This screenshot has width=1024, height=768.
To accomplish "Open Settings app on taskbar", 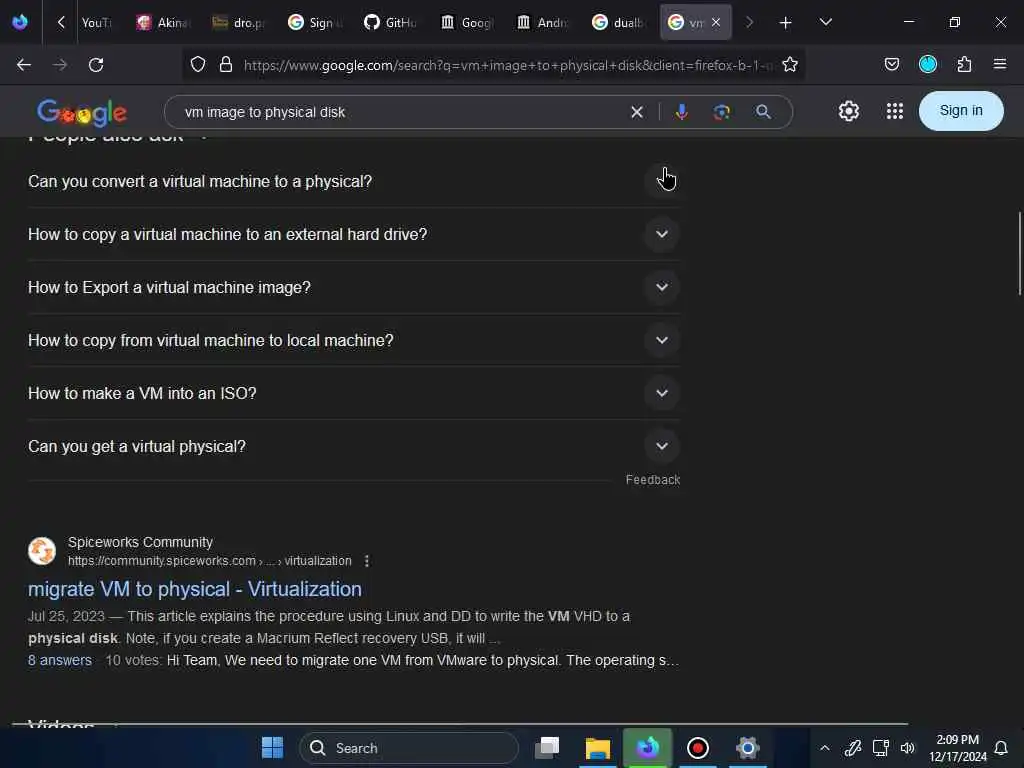I will tap(748, 748).
